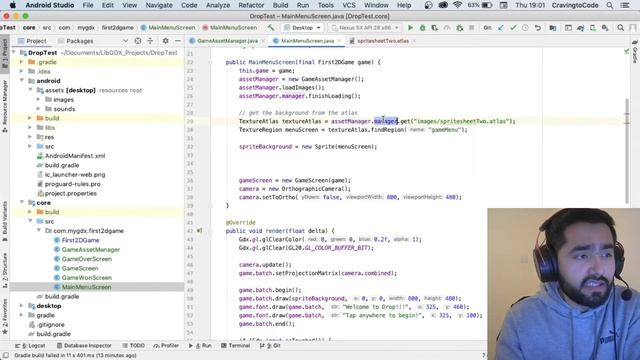The image size is (640, 360).
Task: Open the Terminal tool window
Action: pos(235,346)
